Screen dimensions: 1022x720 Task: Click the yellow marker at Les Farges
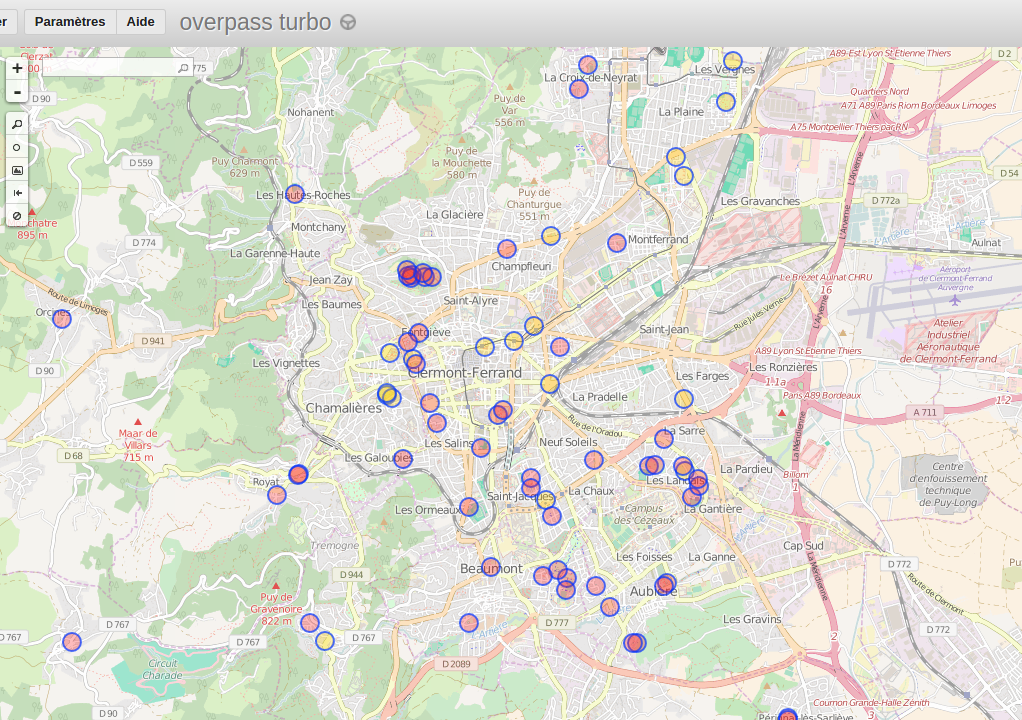(x=684, y=399)
